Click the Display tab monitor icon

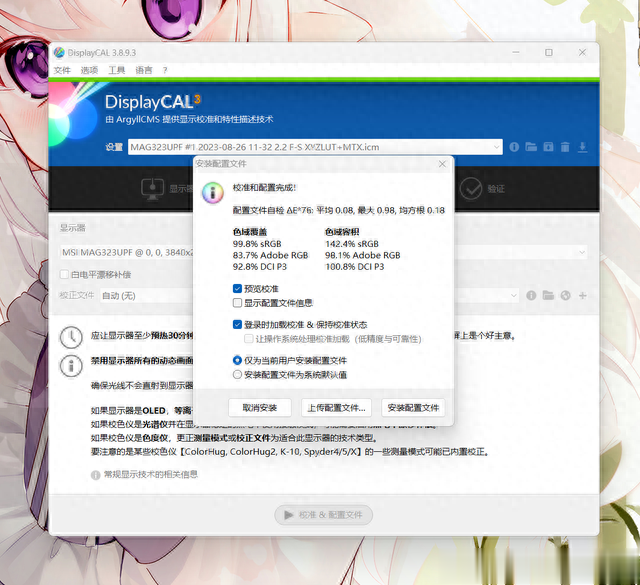tap(152, 189)
